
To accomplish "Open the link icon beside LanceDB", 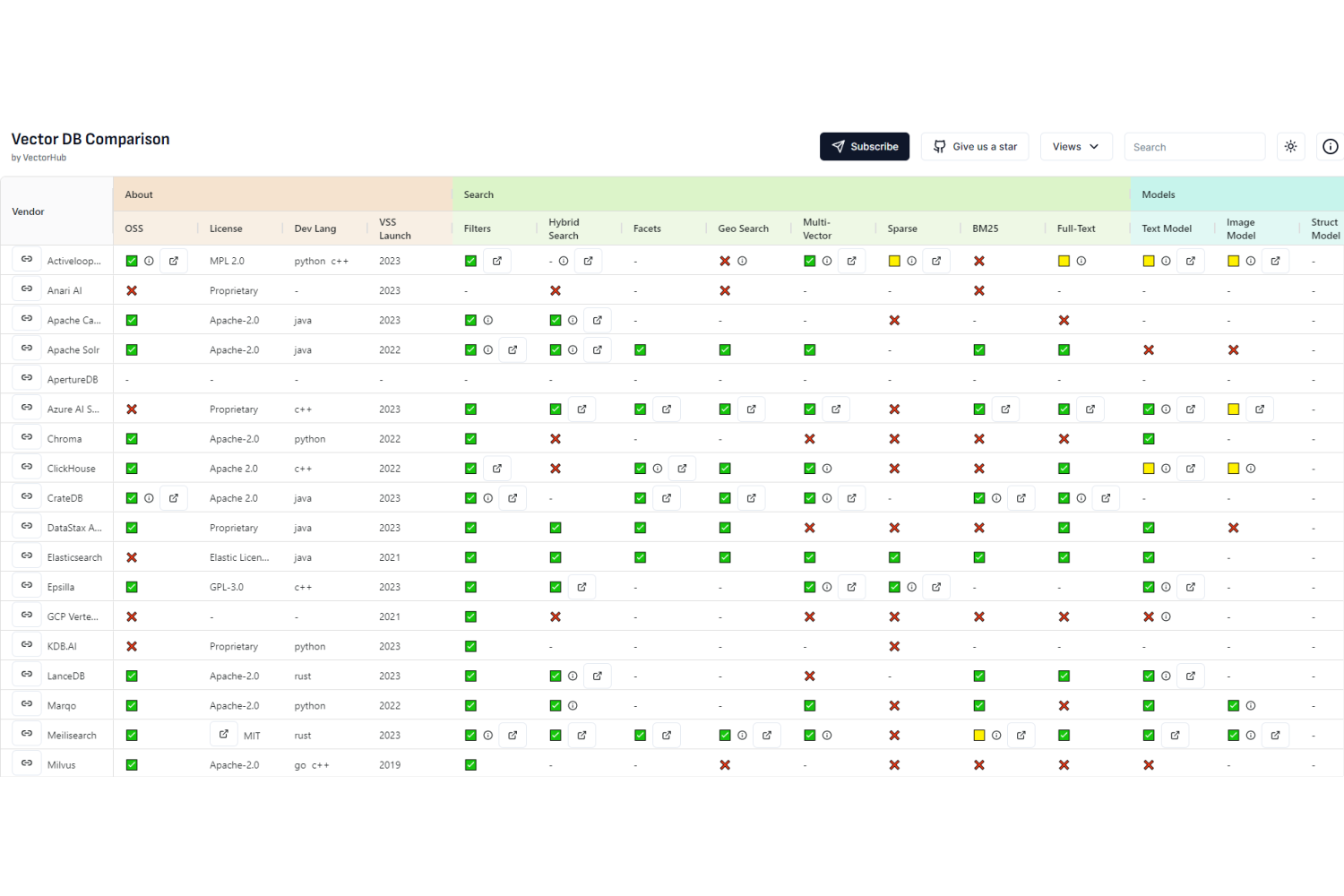I will (27, 674).
